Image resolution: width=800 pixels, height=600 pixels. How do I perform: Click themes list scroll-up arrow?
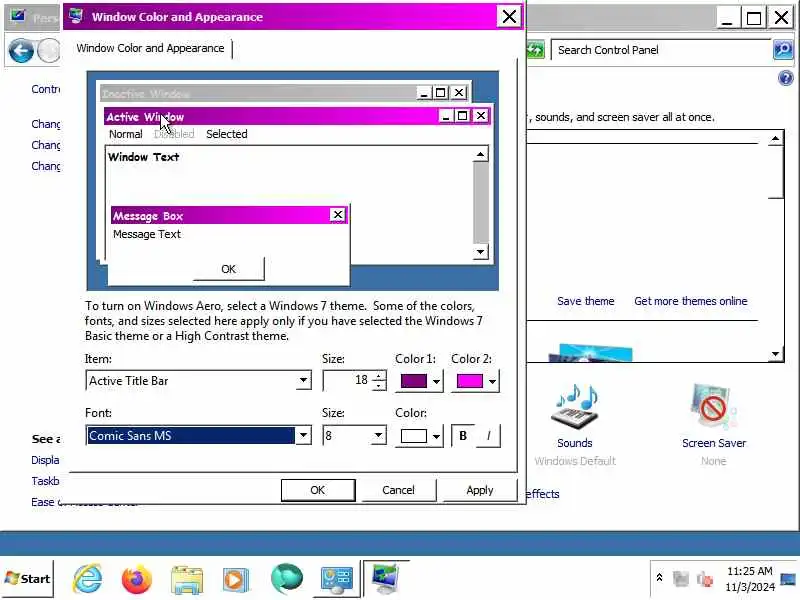point(776,138)
